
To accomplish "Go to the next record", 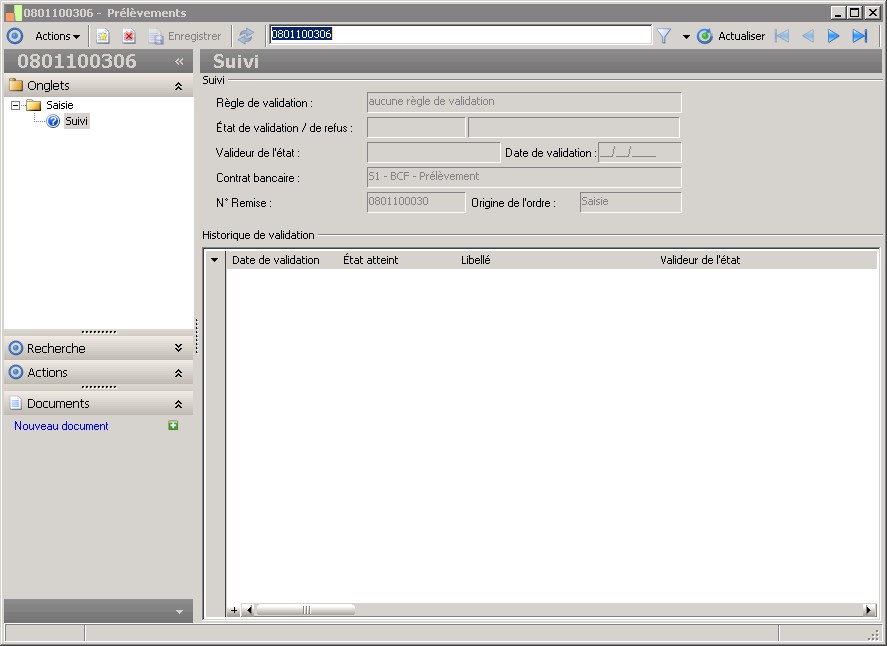I will [833, 36].
